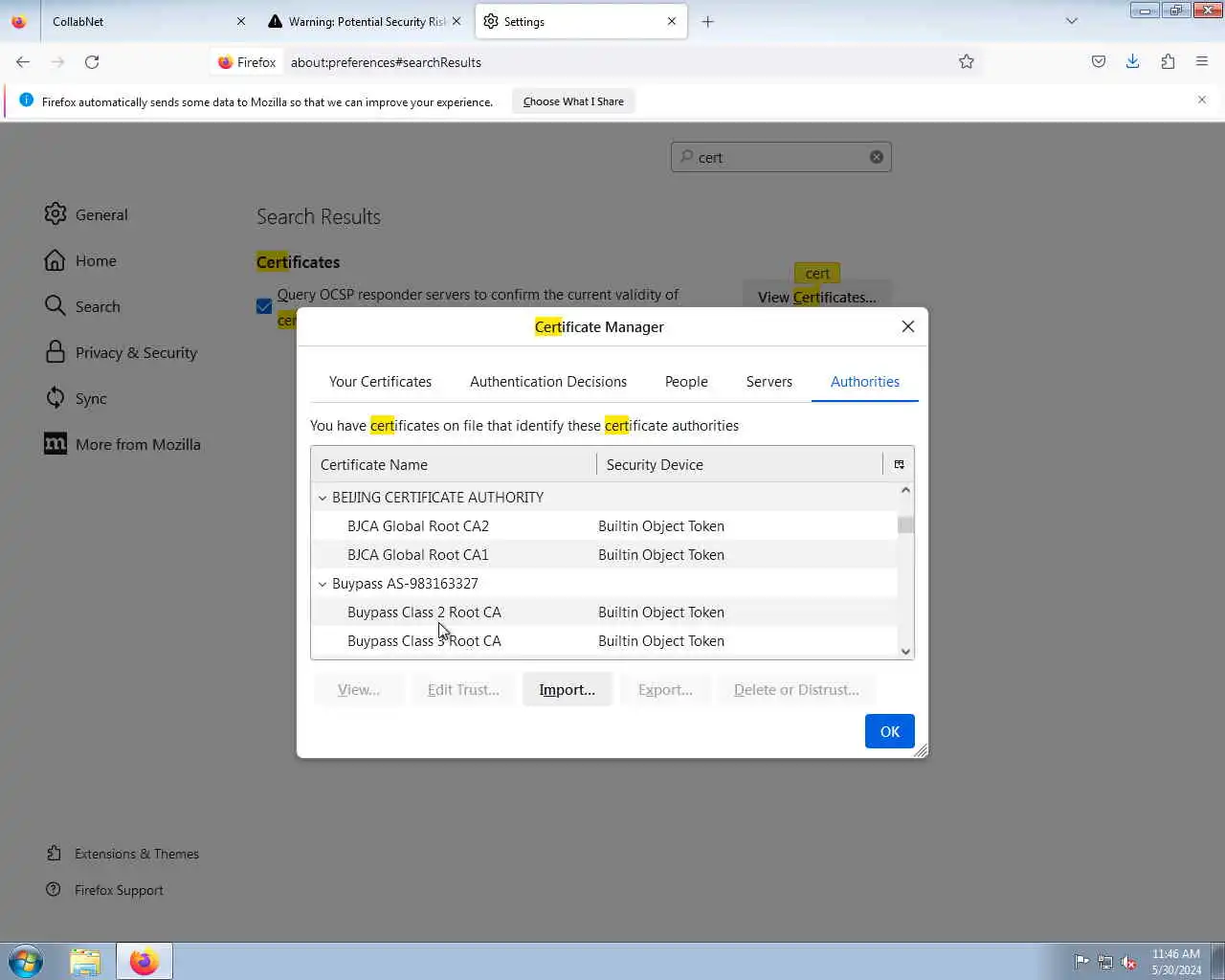Open General settings category
The width and height of the screenshot is (1225, 980).
click(x=86, y=214)
